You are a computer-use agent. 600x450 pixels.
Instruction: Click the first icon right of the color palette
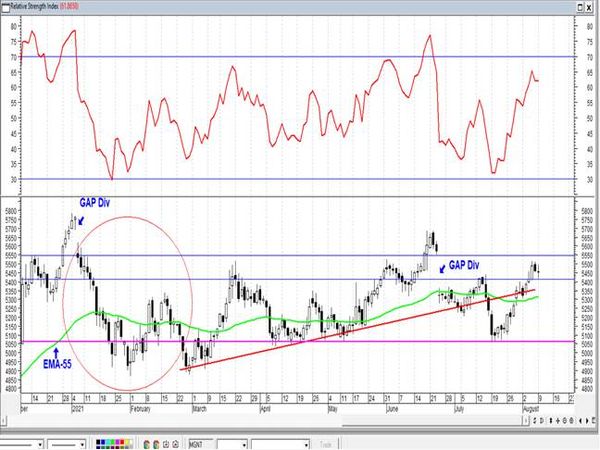[x=147, y=444]
